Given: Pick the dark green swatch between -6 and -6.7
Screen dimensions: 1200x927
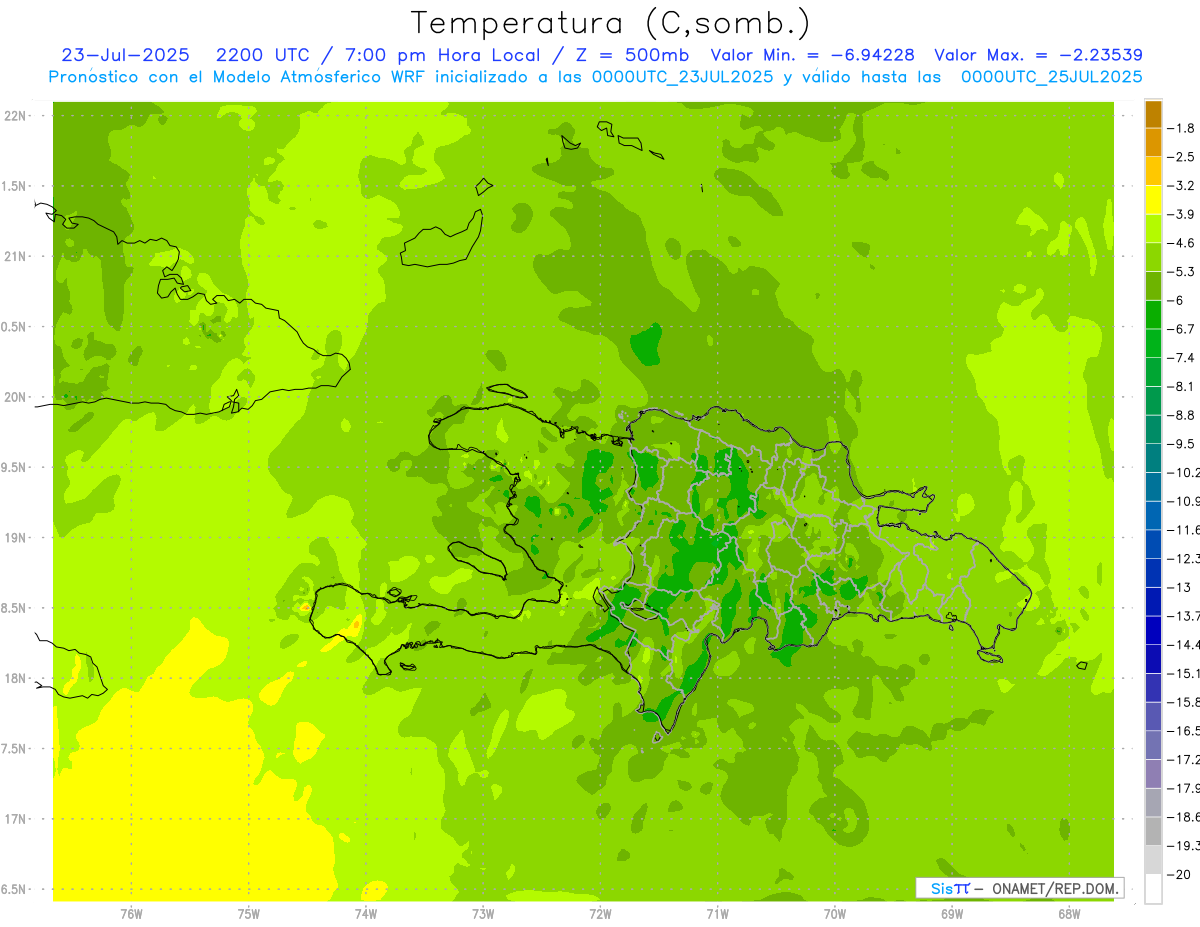Looking at the screenshot, I should tap(1153, 314).
